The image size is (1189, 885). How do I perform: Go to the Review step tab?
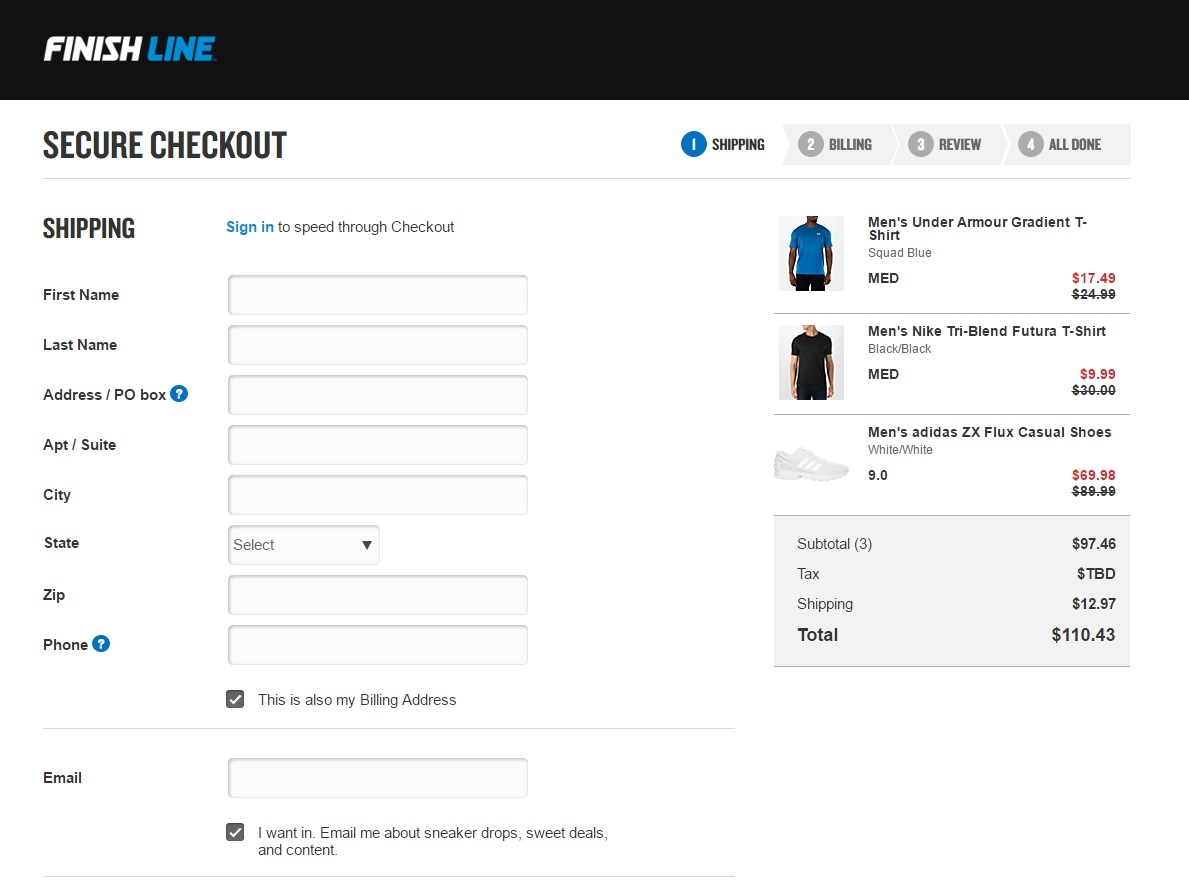tap(946, 144)
